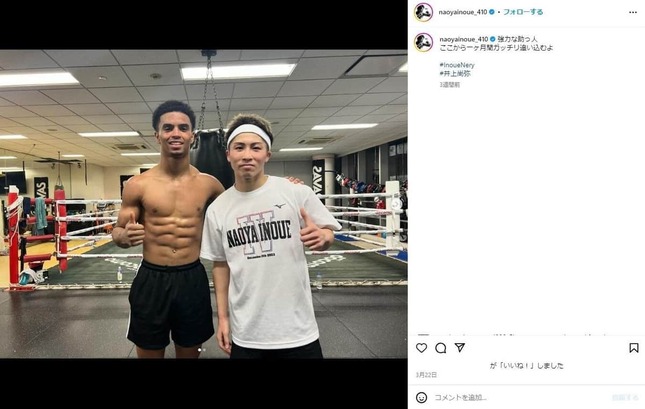The height and width of the screenshot is (409, 645).
Task: Click the 3週間前 timestamp under the caption
Action: [450, 85]
